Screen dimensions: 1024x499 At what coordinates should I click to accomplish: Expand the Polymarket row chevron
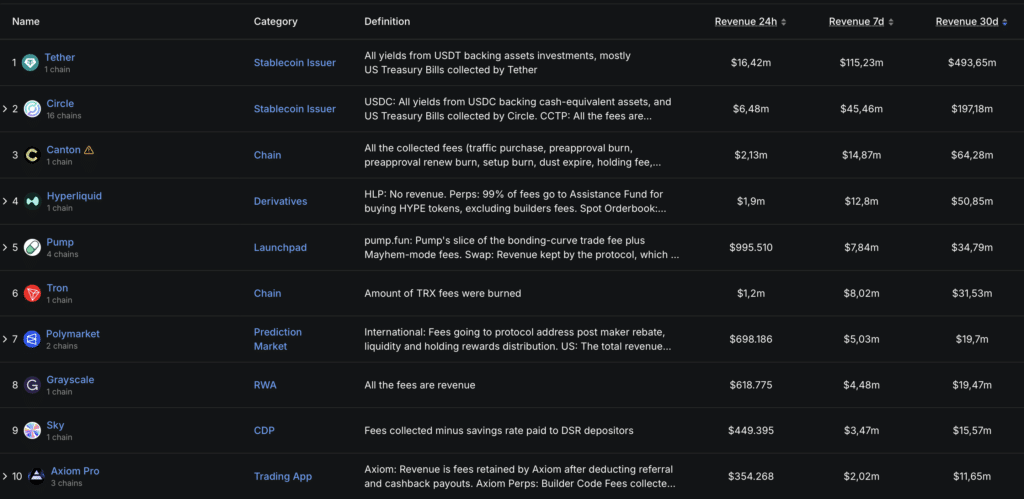click(5, 339)
